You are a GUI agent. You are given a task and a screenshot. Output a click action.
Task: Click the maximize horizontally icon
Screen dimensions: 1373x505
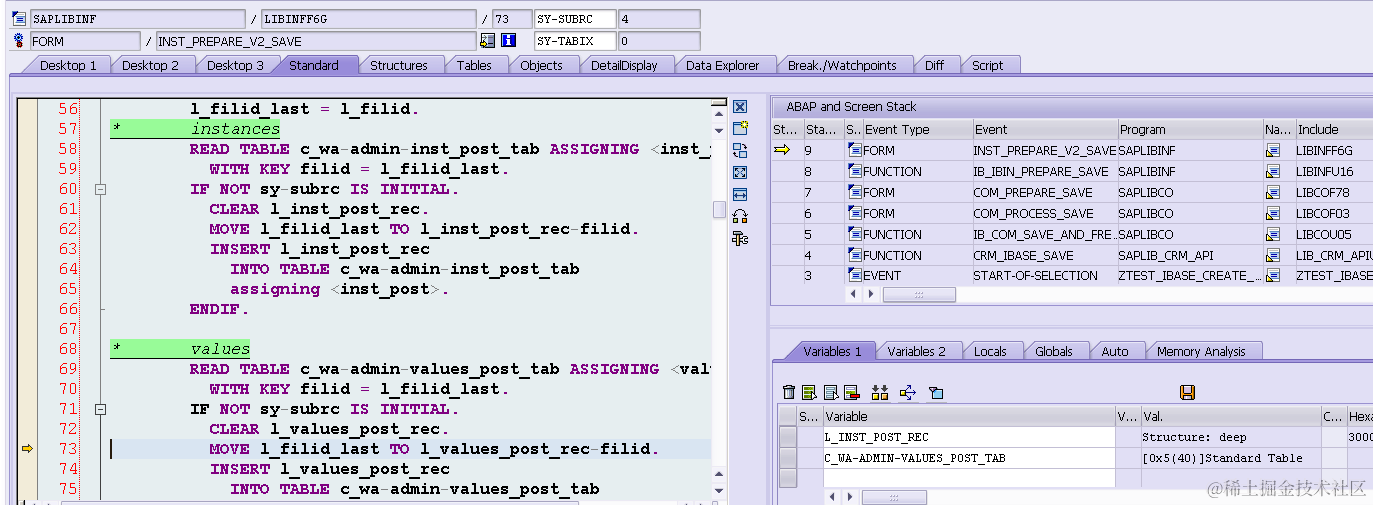[x=740, y=194]
